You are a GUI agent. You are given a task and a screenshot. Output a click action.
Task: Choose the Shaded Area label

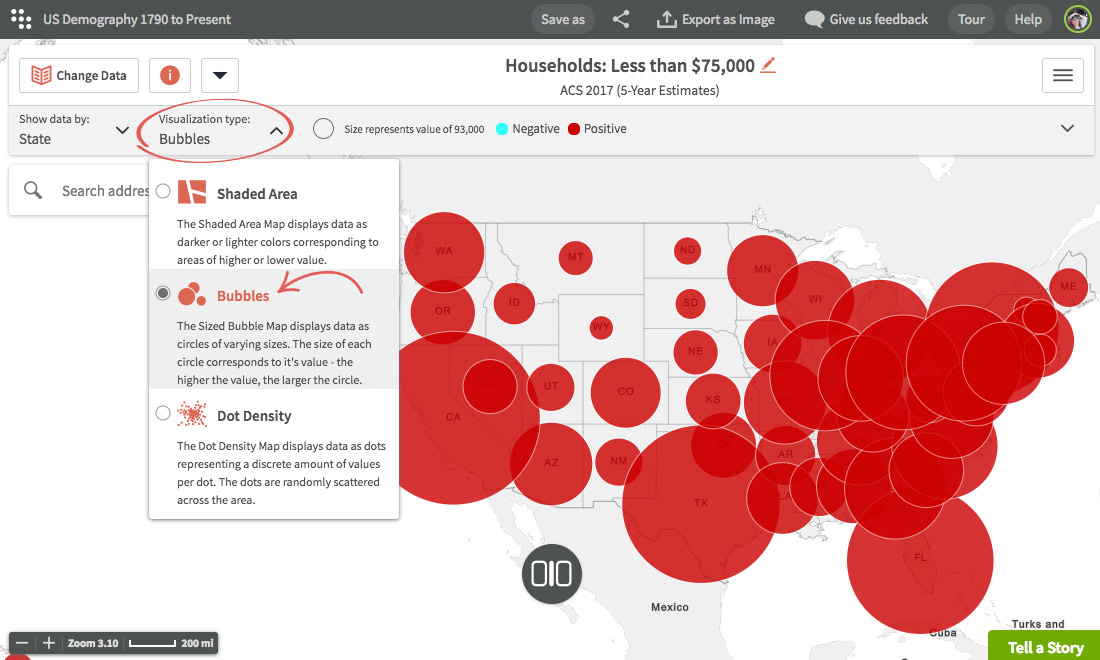[x=257, y=194]
